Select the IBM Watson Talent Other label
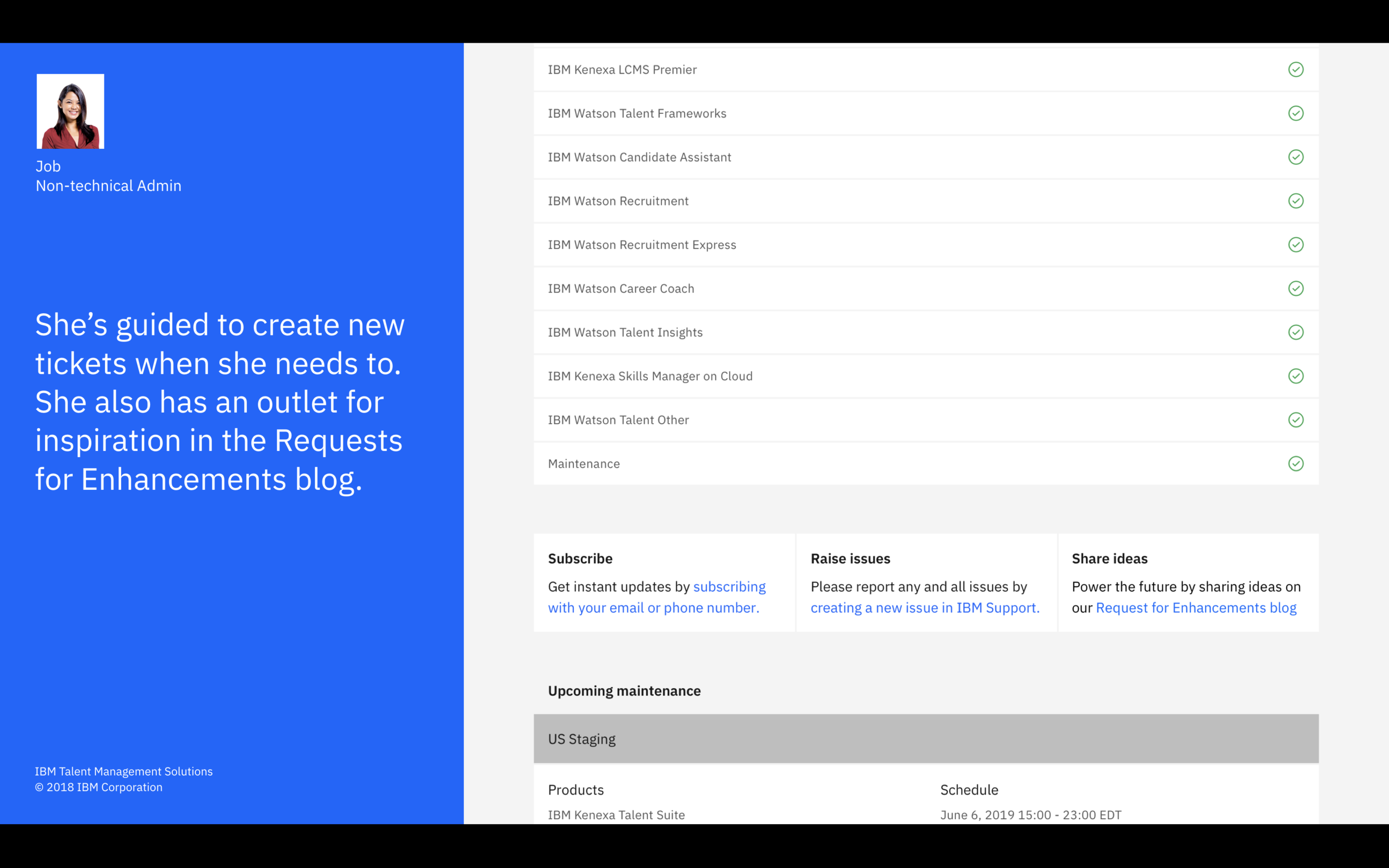The image size is (1389, 868). (618, 420)
